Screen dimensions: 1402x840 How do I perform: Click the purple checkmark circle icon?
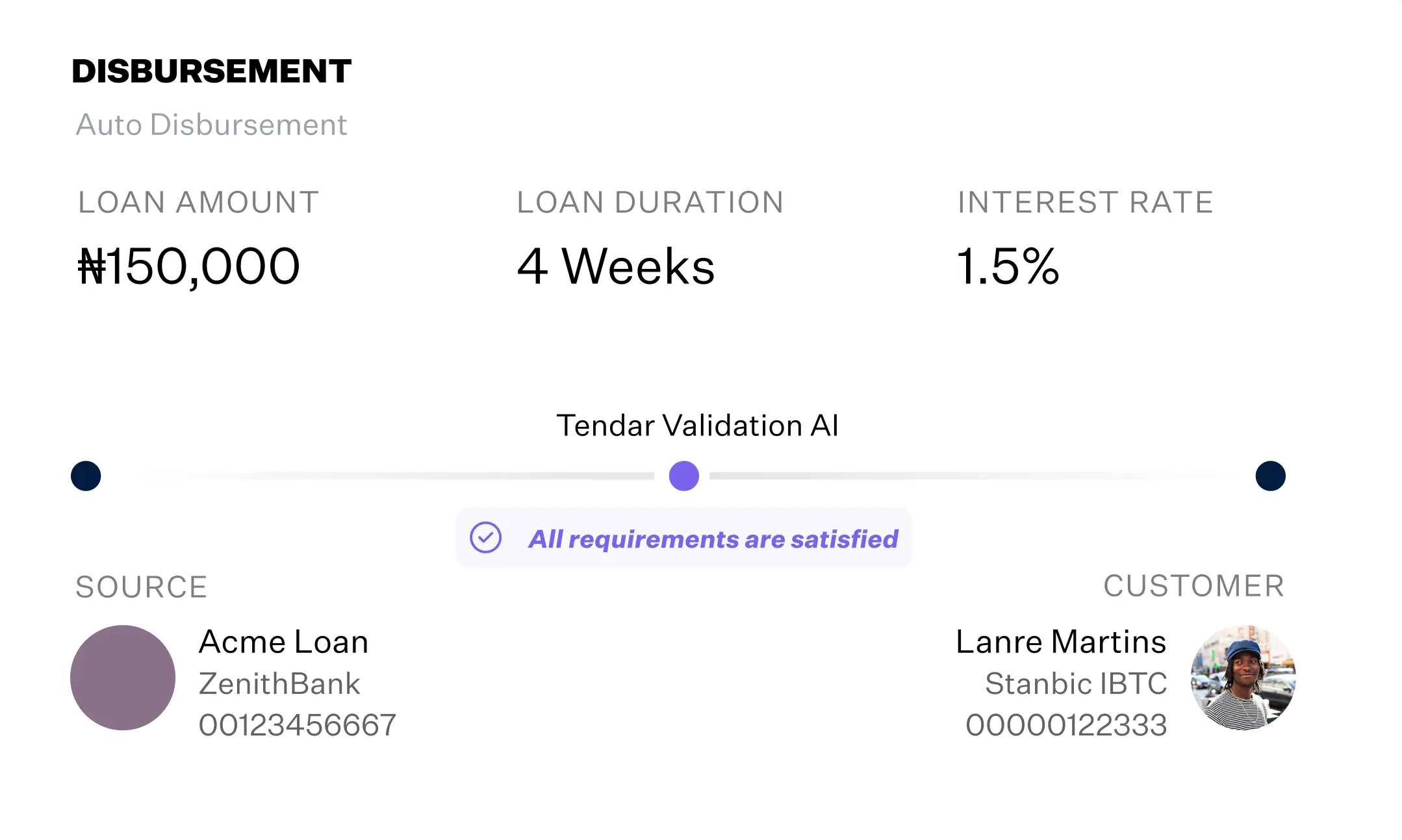pyautogui.click(x=485, y=538)
